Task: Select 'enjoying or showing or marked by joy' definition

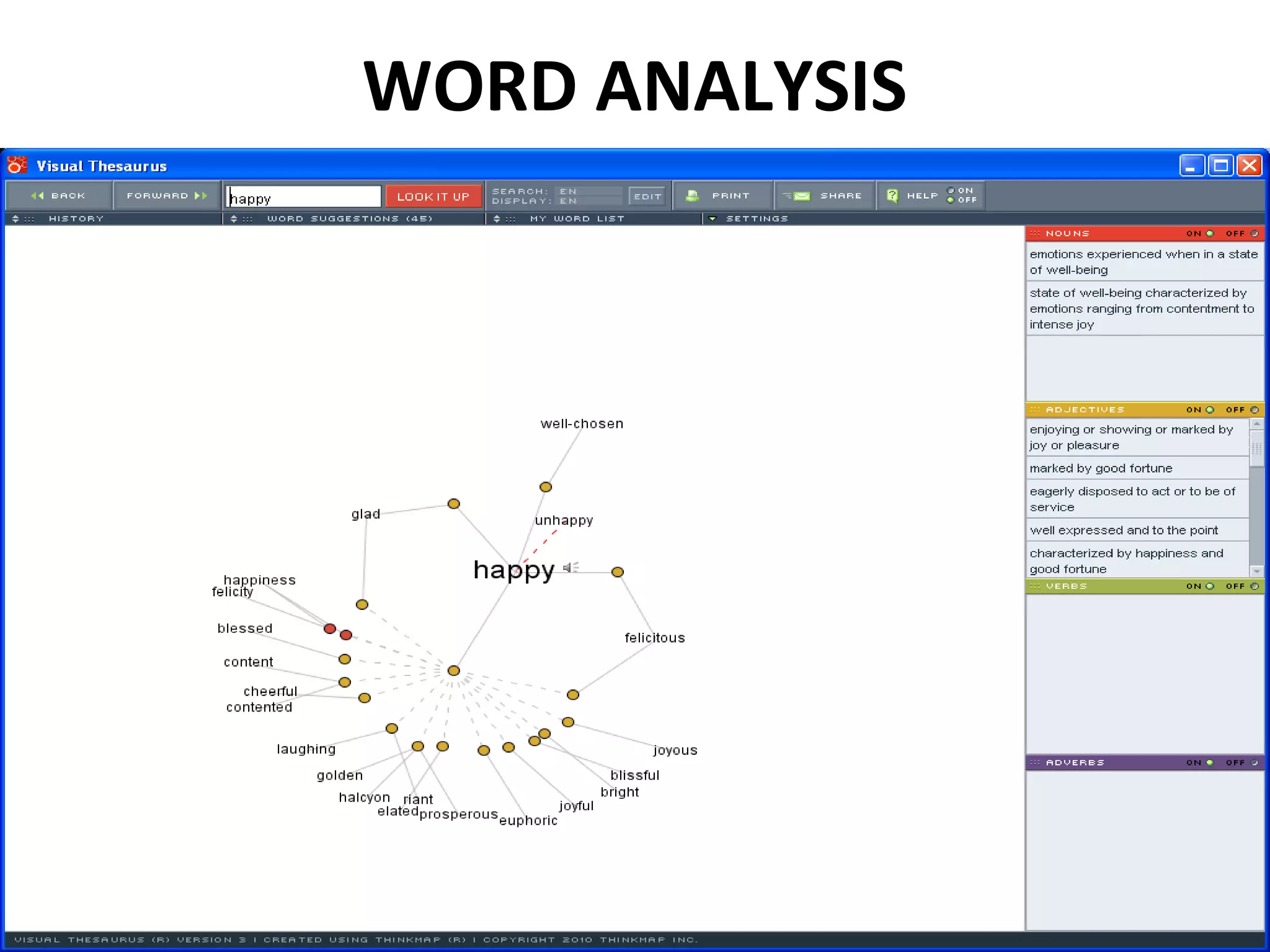Action: click(x=1137, y=438)
